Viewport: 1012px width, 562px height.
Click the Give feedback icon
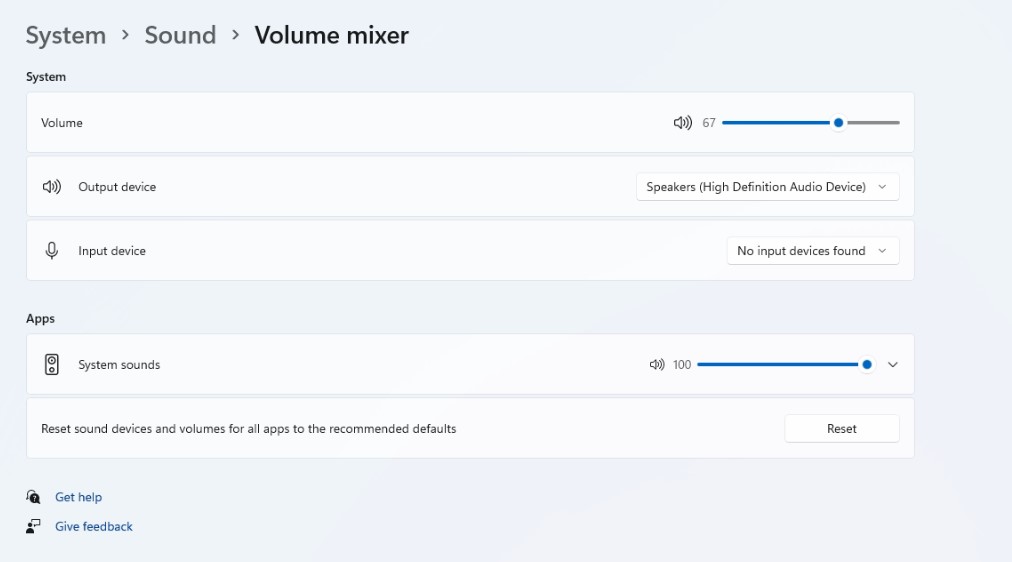coord(34,526)
